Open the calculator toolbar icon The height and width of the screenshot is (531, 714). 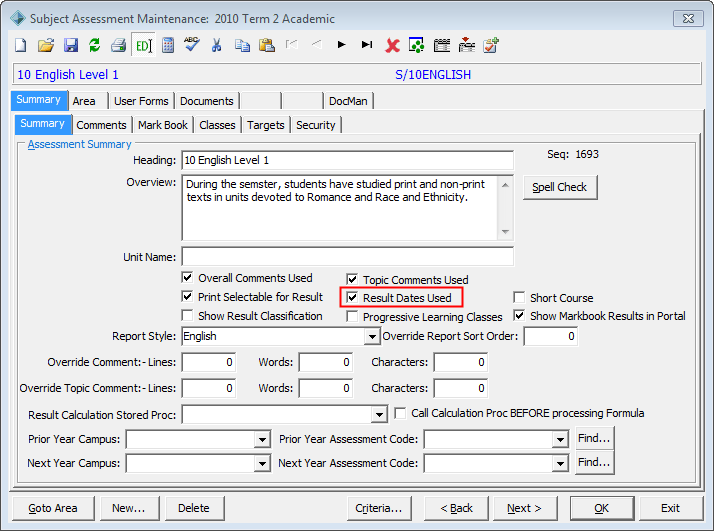click(168, 45)
